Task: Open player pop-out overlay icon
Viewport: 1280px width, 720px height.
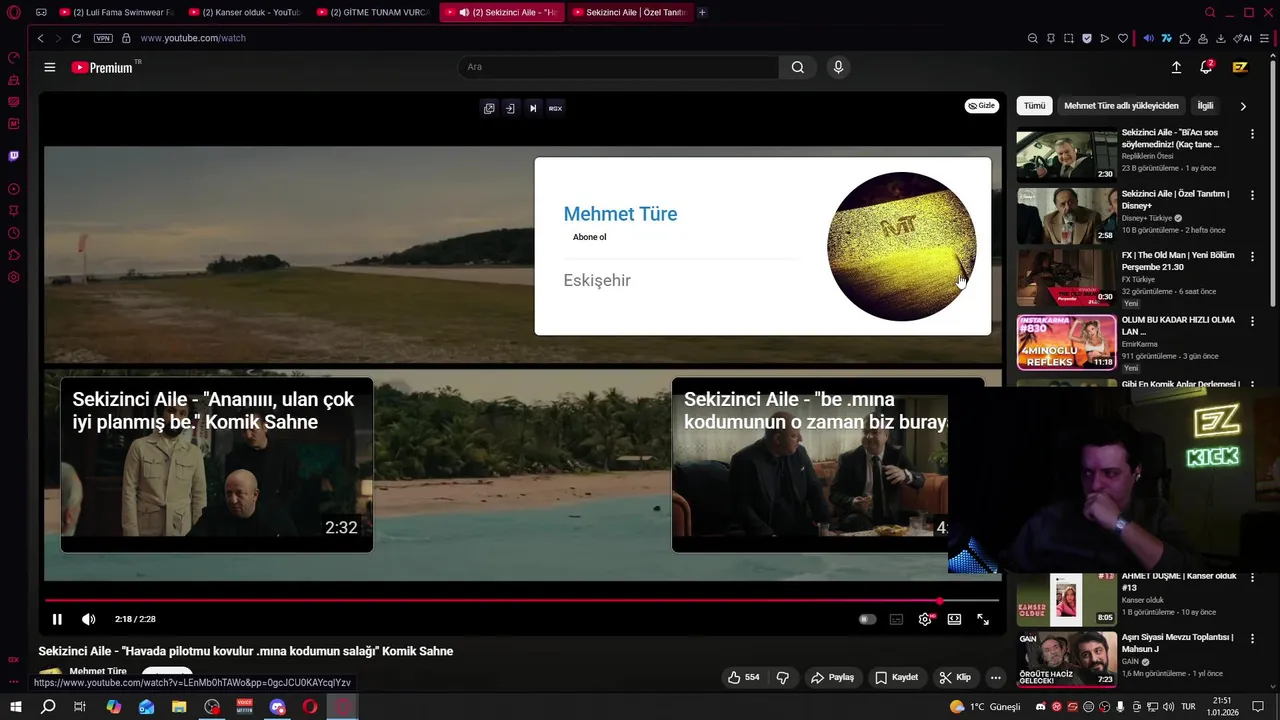Action: (489, 108)
